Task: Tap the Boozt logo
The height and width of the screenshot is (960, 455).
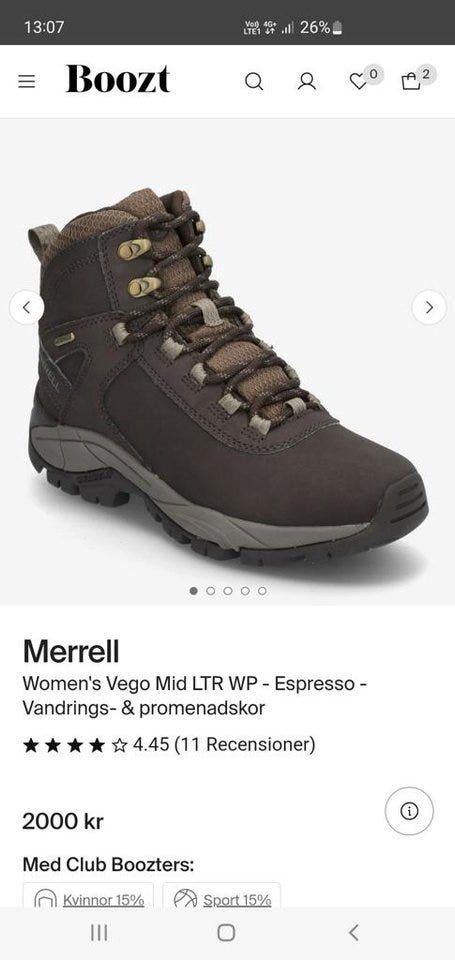Action: 118,80
